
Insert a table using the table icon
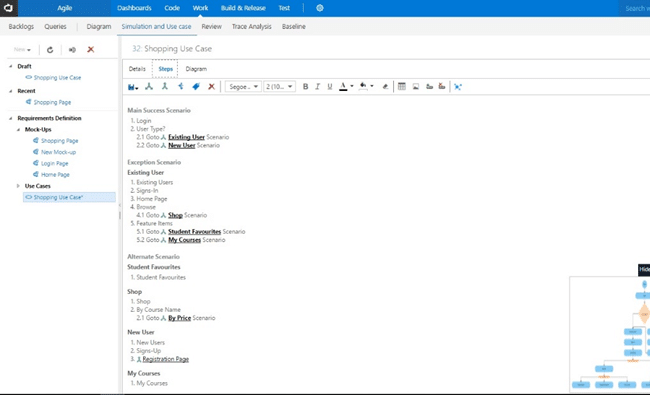[x=402, y=87]
